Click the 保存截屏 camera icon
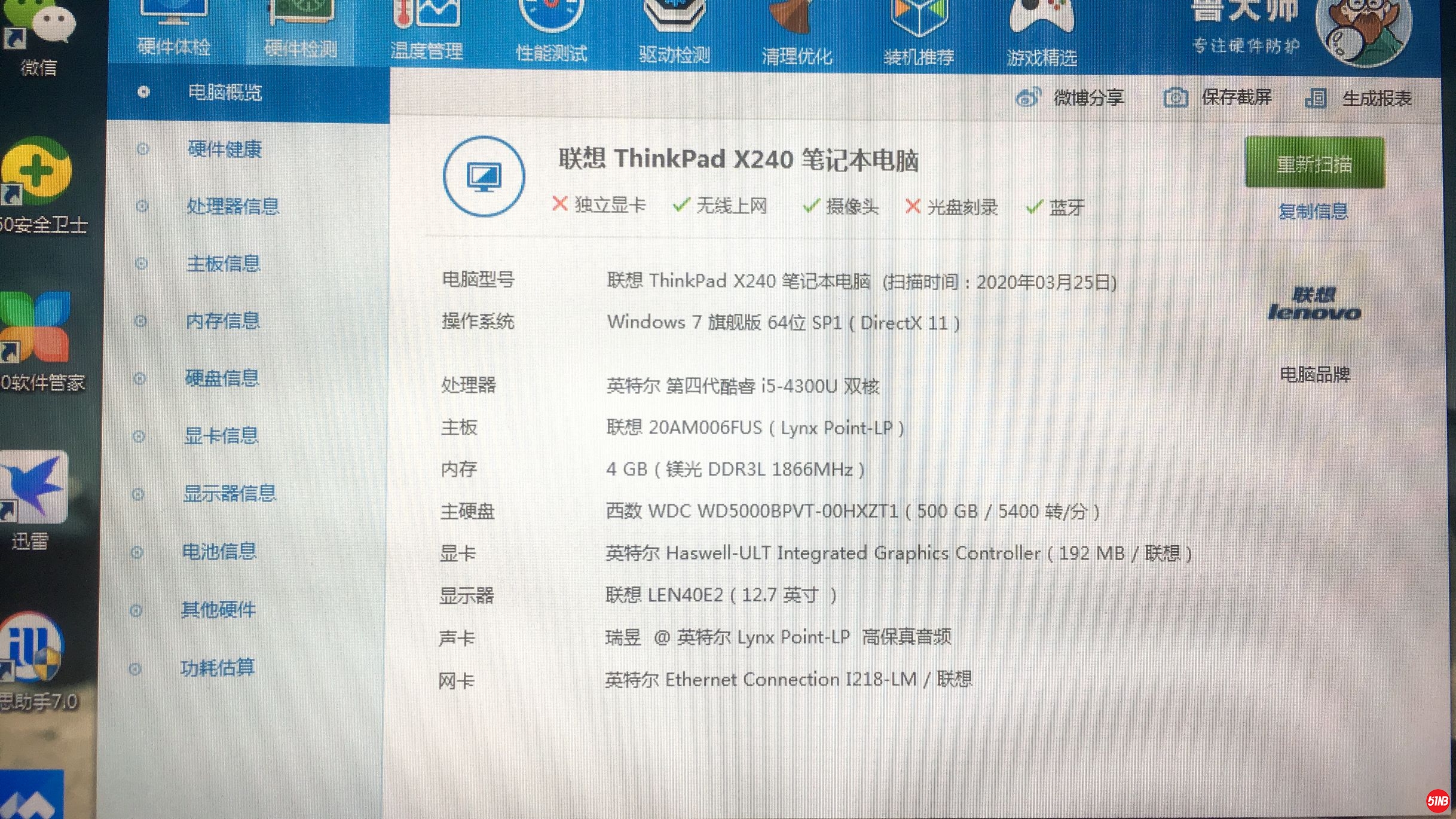Screen dimensions: 1456x819 click(1175, 97)
